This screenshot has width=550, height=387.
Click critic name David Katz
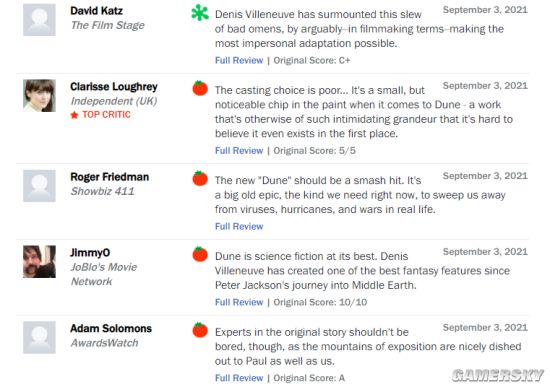click(x=96, y=11)
